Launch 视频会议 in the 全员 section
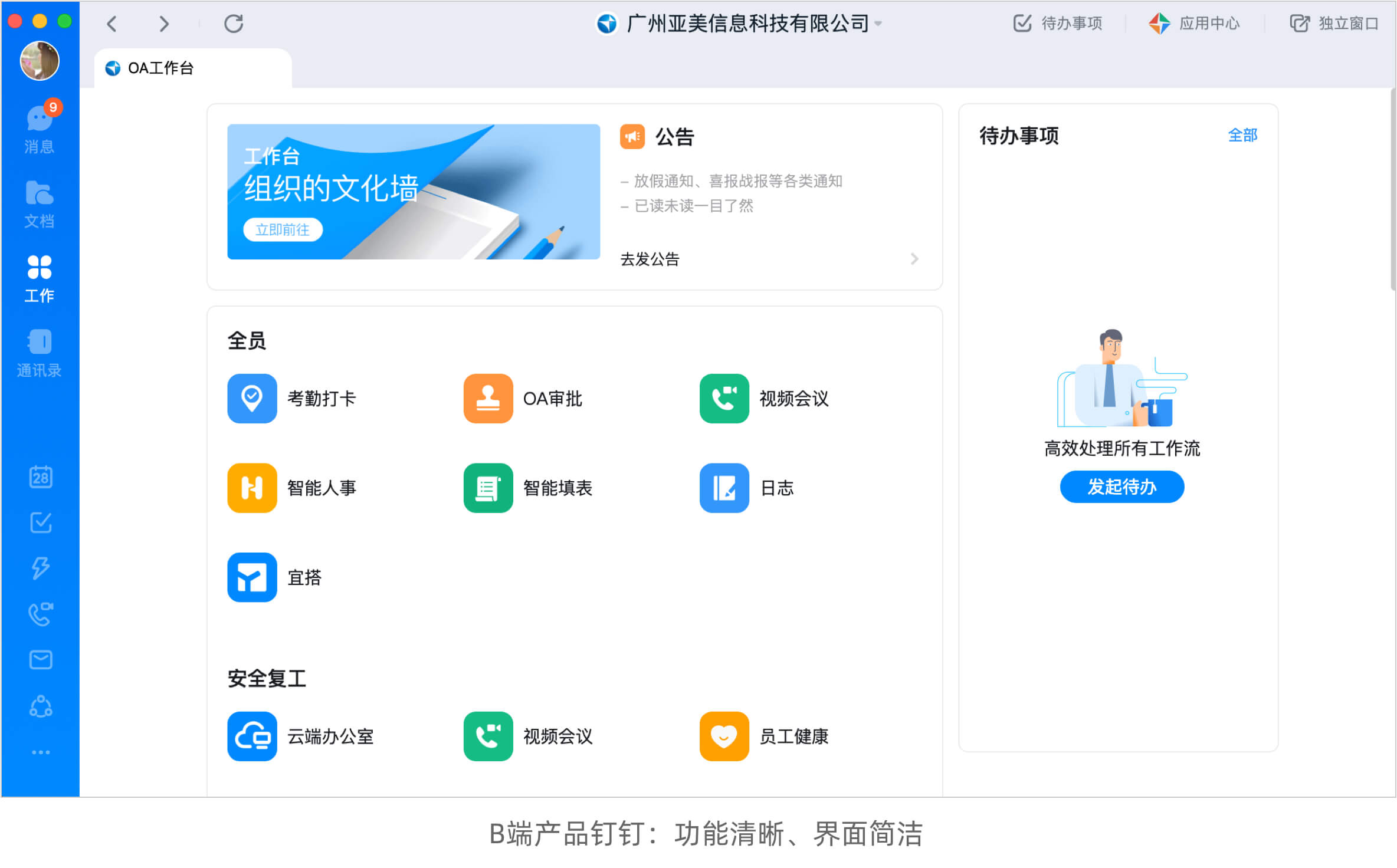Screen dimensions: 1397x868 click(724, 399)
